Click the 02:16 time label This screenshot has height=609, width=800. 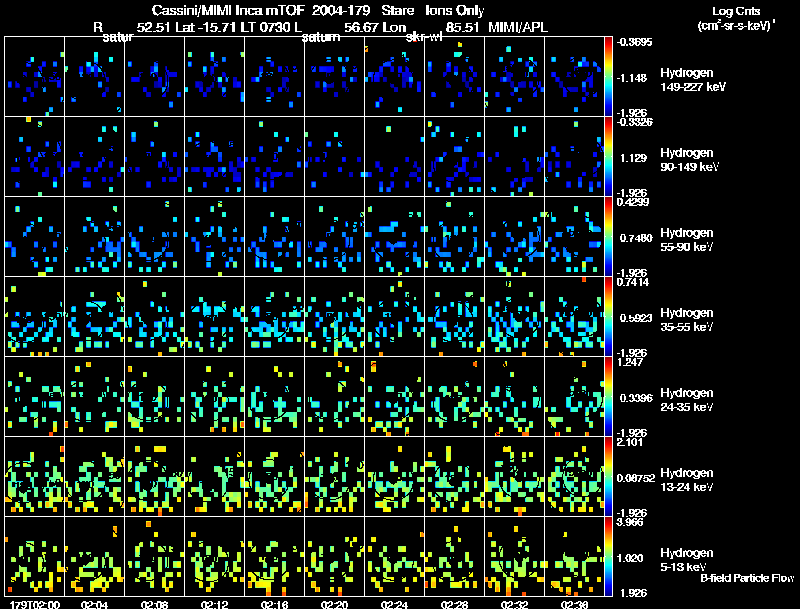coord(274,604)
